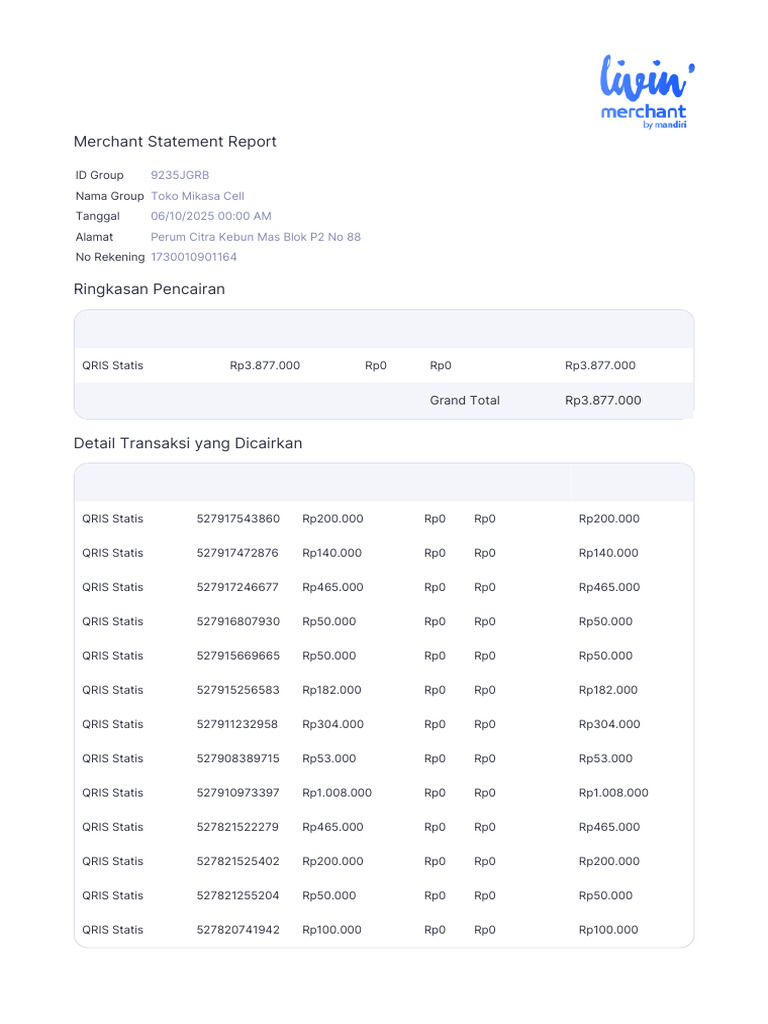Viewport: 768px width, 1024px height.
Task: Click Rp1.008.000 amount next to 527910973397
Action: 337,793
